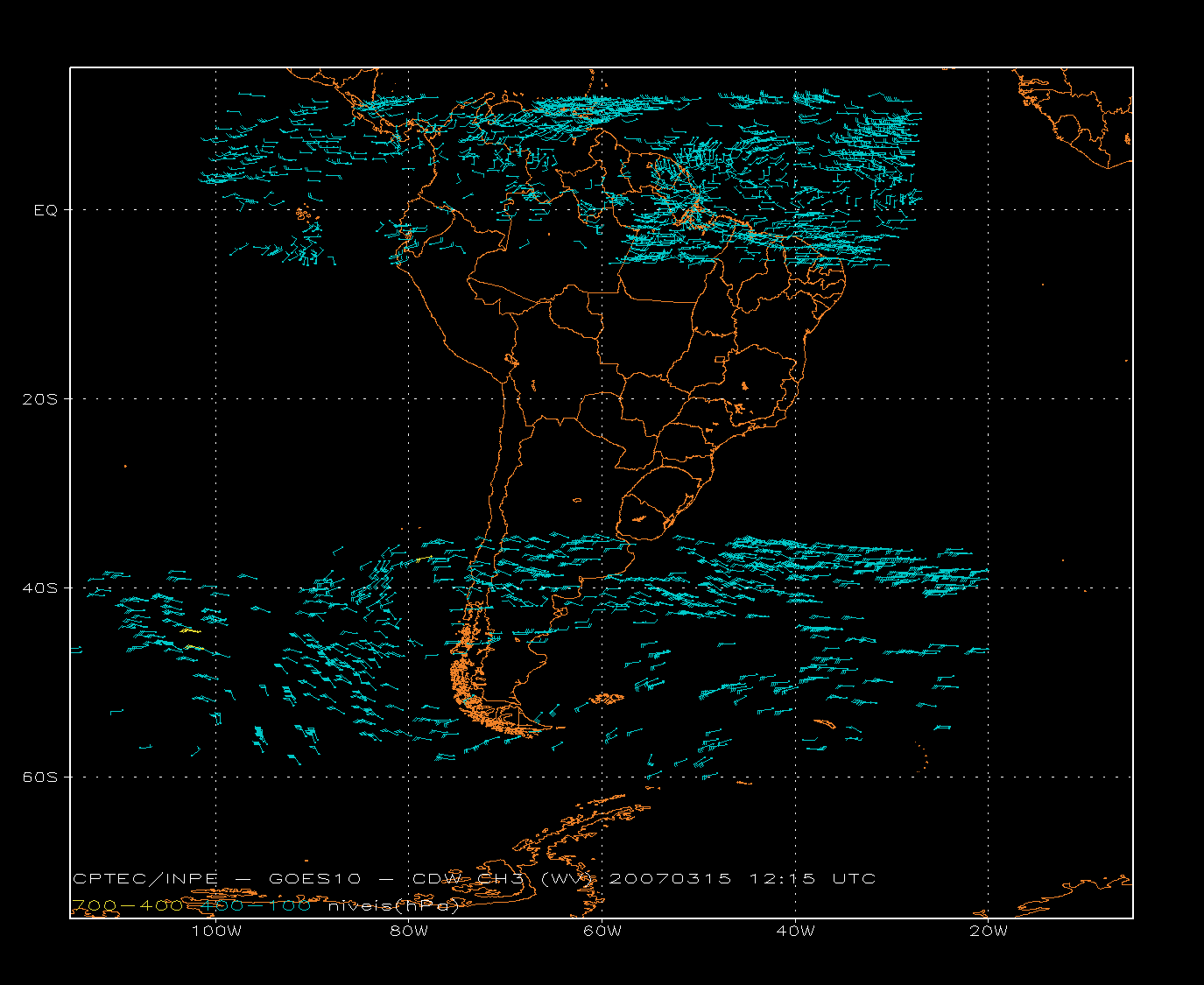Screen dimensions: 1204x985
Task: Click the 20070315 date text
Action: pos(670,878)
